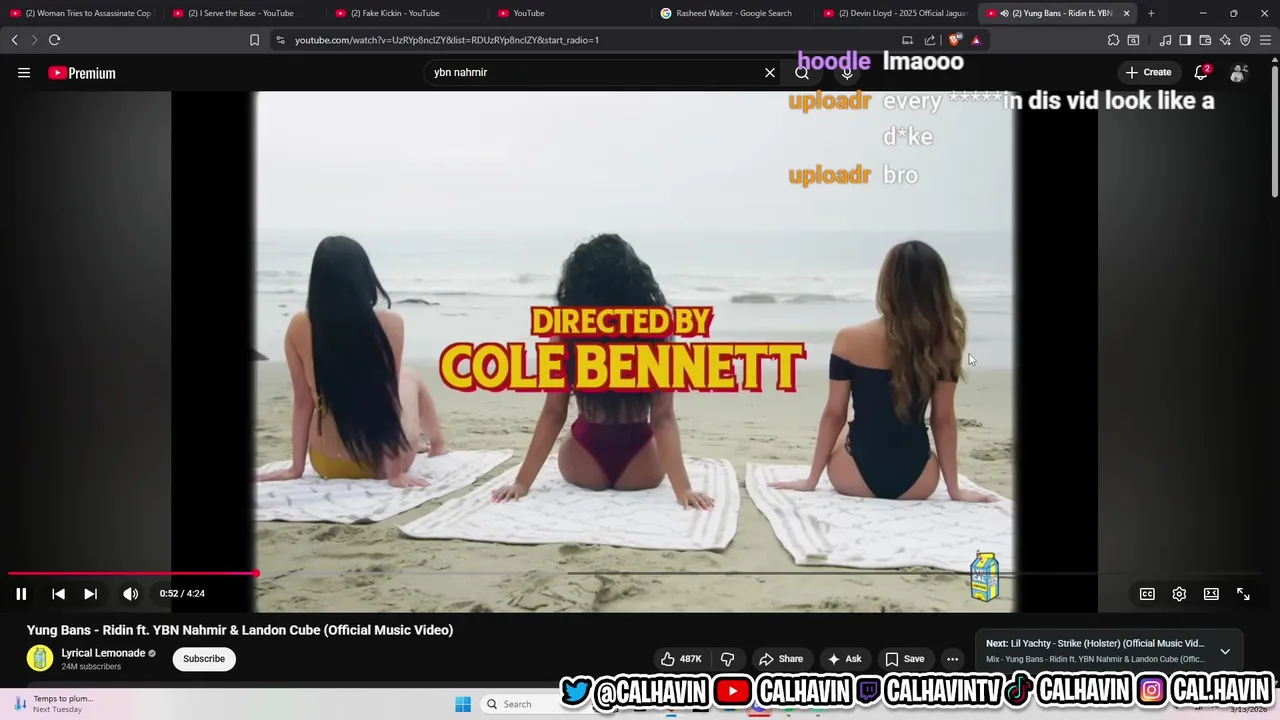Open more actions ellipsis menu
This screenshot has height=720, width=1280.
point(952,659)
